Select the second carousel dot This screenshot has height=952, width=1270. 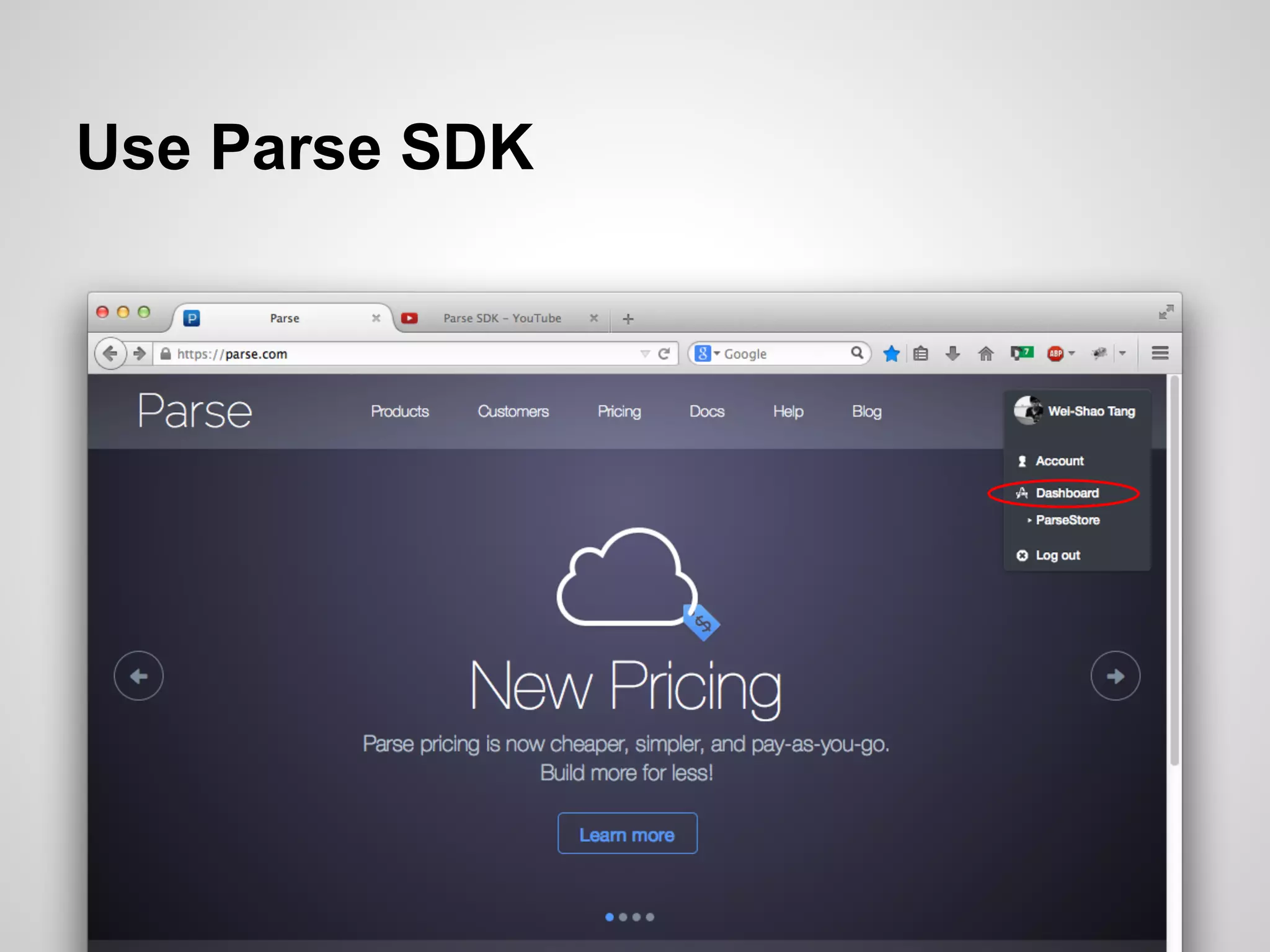click(623, 917)
